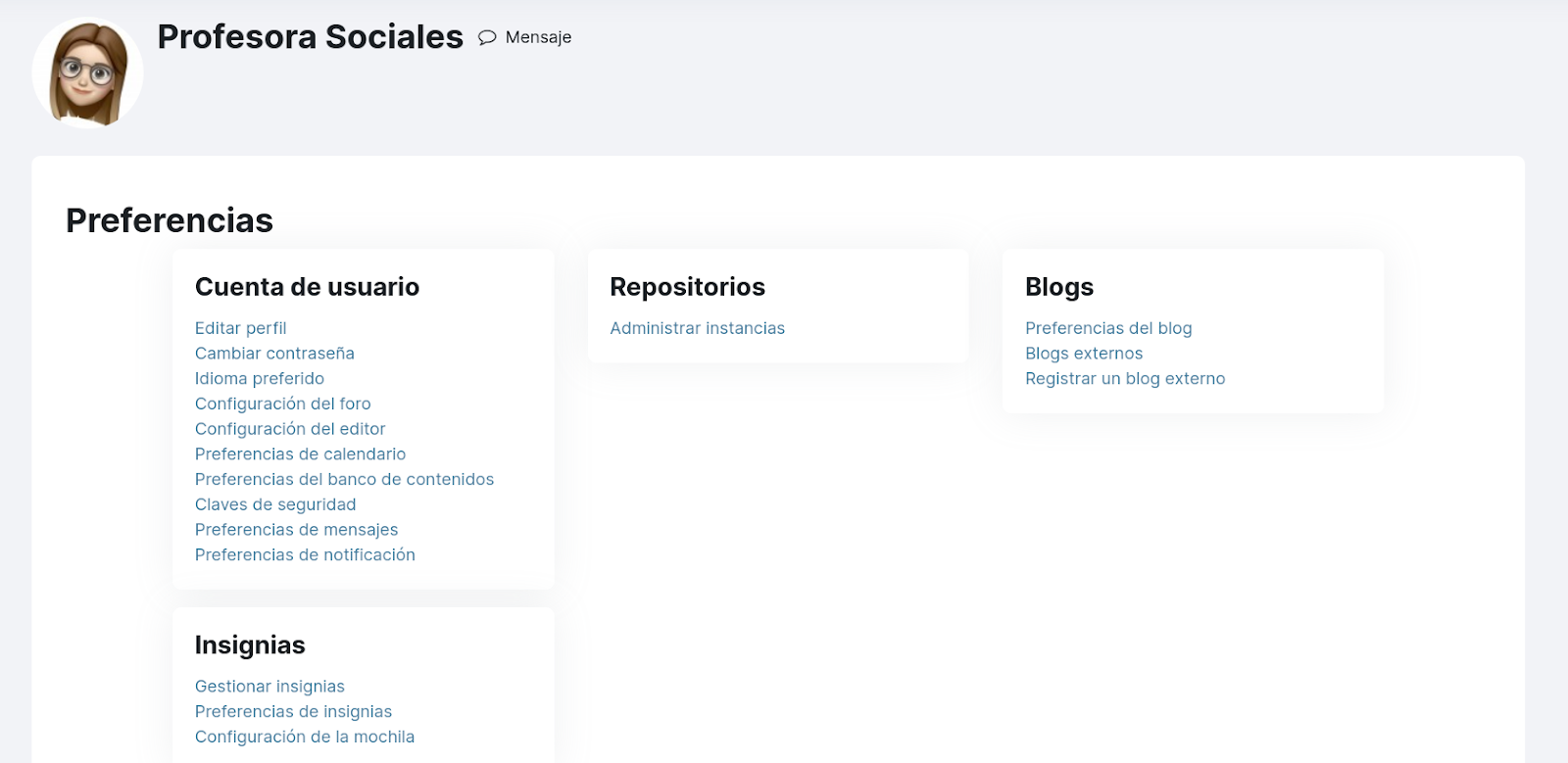Open Preferencias de insignias
The height and width of the screenshot is (763, 1568).
pyautogui.click(x=293, y=712)
